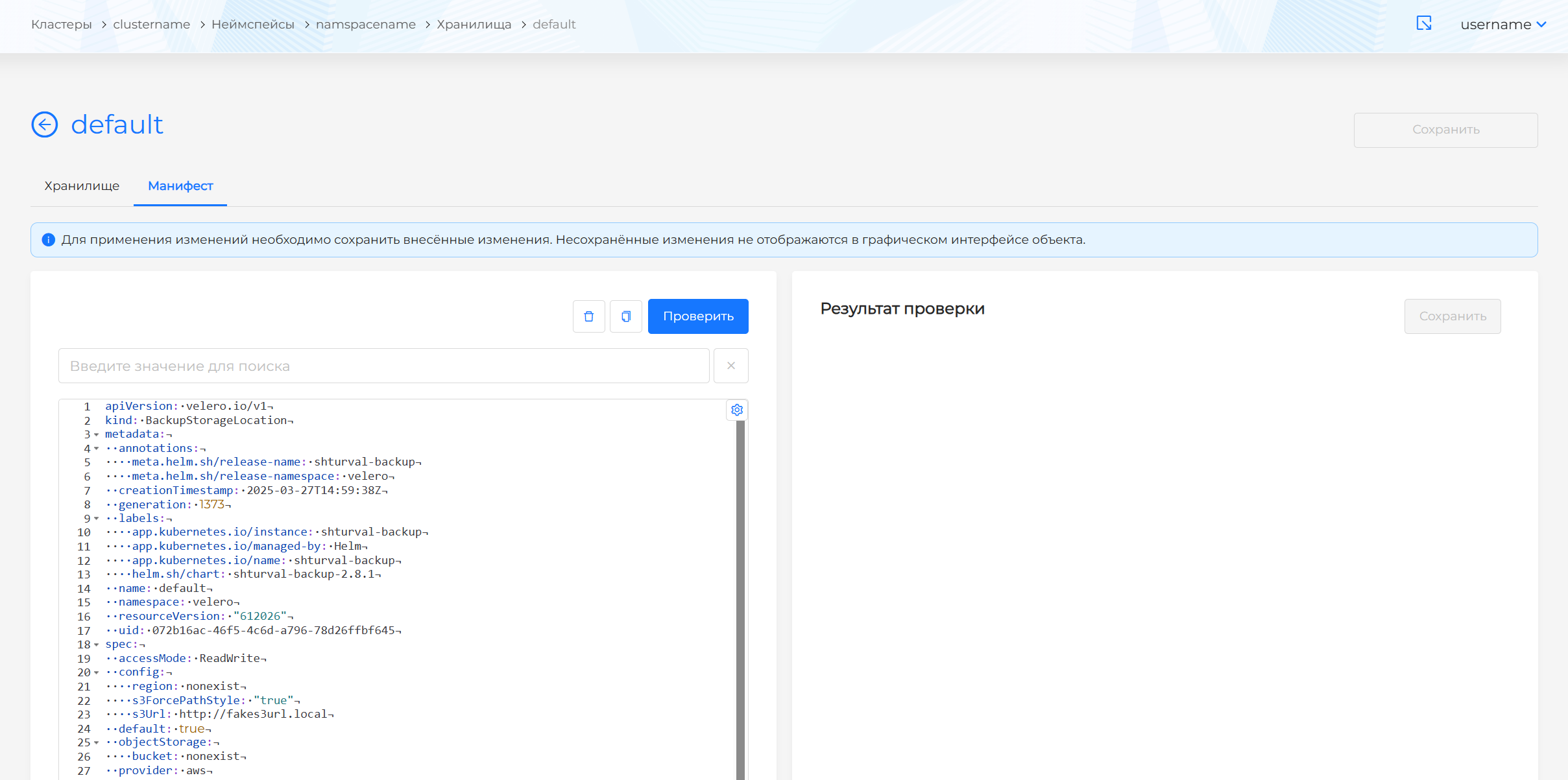Open Неймспейсы from the breadcrumb trail
The image size is (1568, 780).
click(x=254, y=24)
